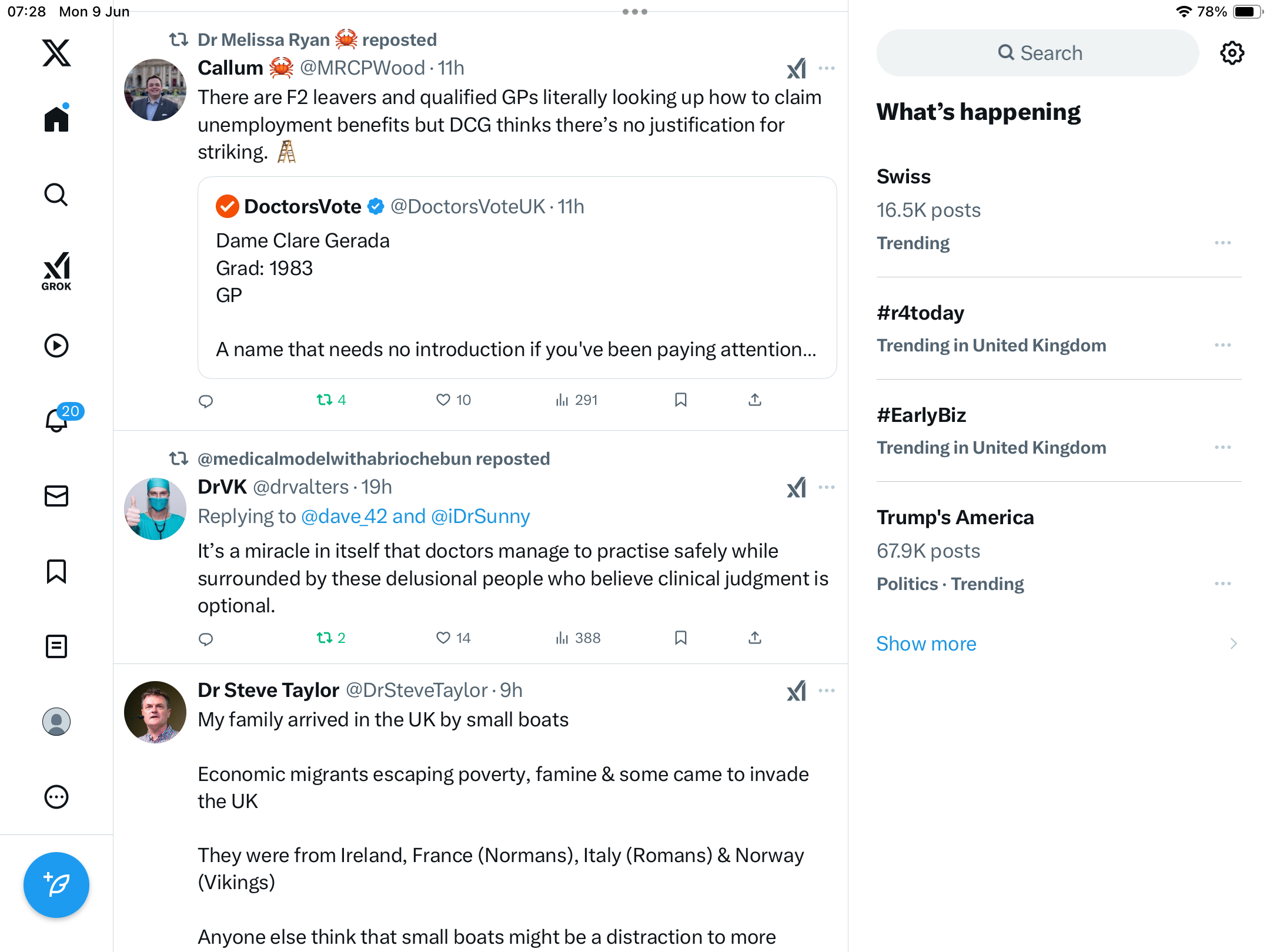Tap the compose new post button
Screen dimensions: 1270x952
tap(56, 884)
